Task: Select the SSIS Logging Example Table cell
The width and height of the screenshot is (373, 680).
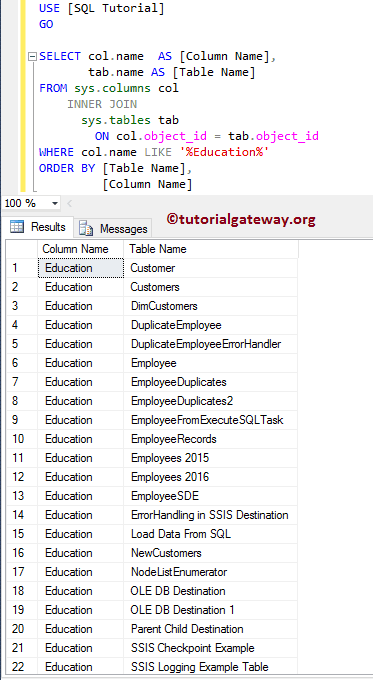Action: click(x=211, y=667)
